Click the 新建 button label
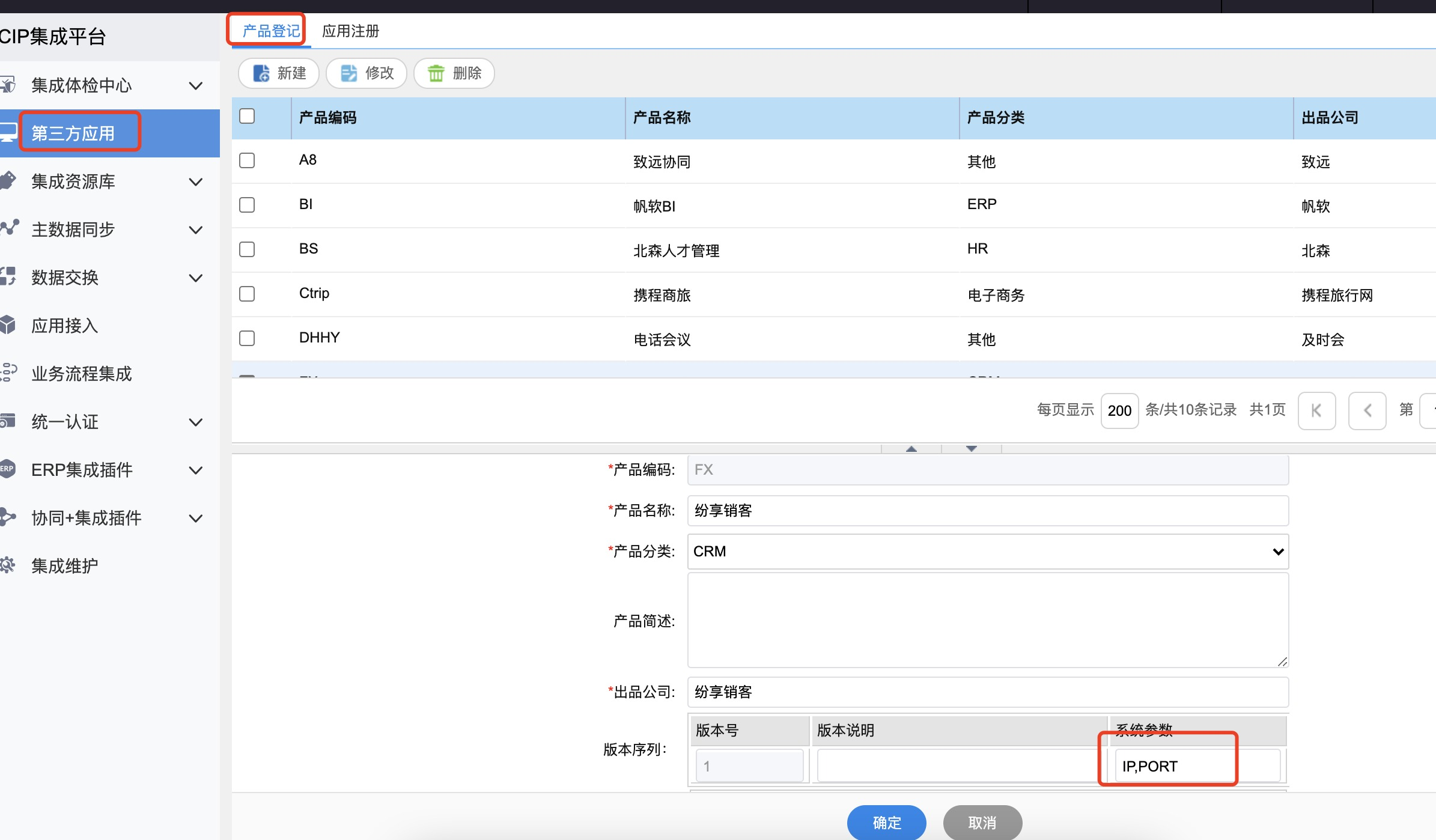This screenshot has height=840, width=1436. (292, 73)
